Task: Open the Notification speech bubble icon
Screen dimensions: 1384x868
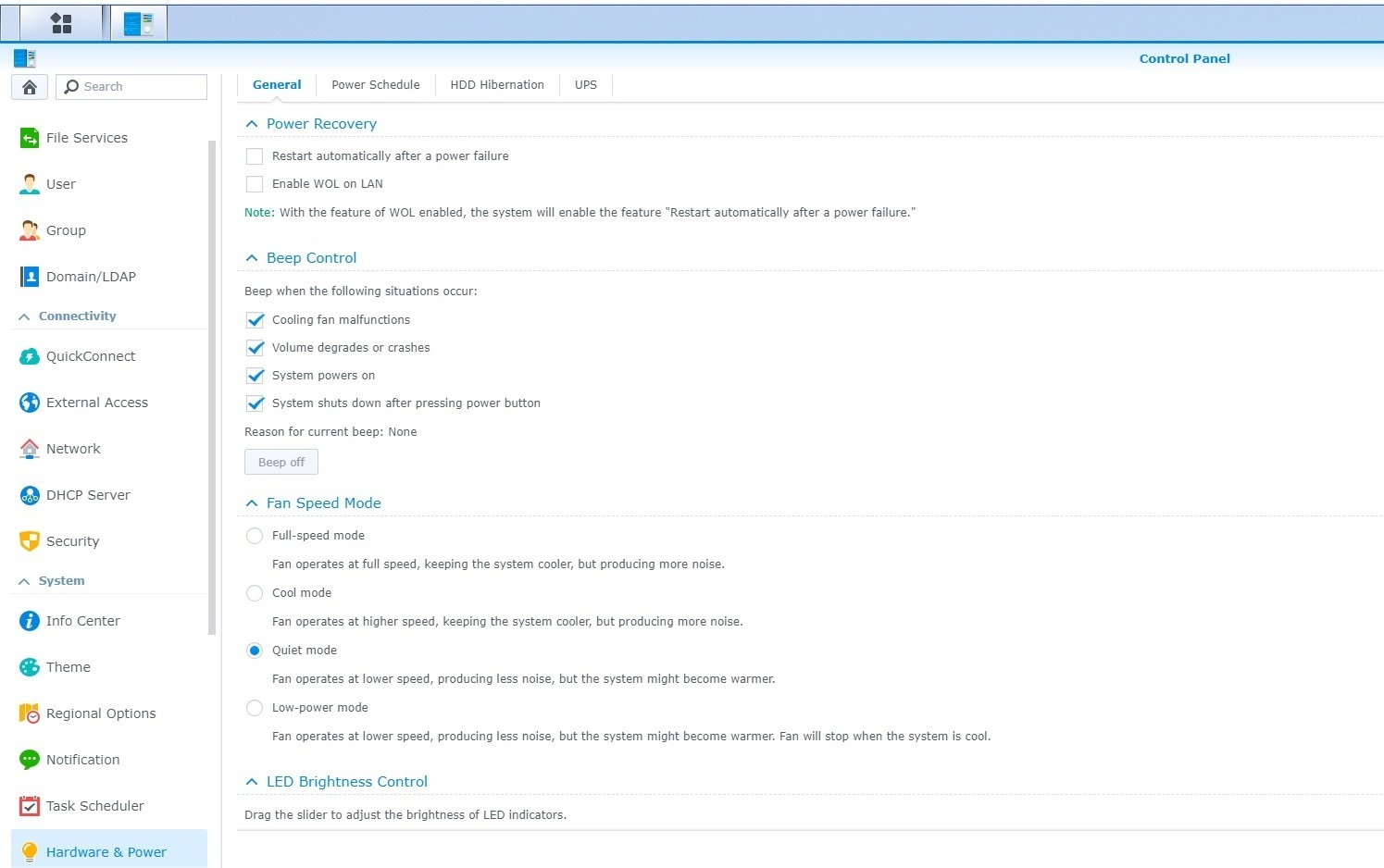Action: [30, 760]
